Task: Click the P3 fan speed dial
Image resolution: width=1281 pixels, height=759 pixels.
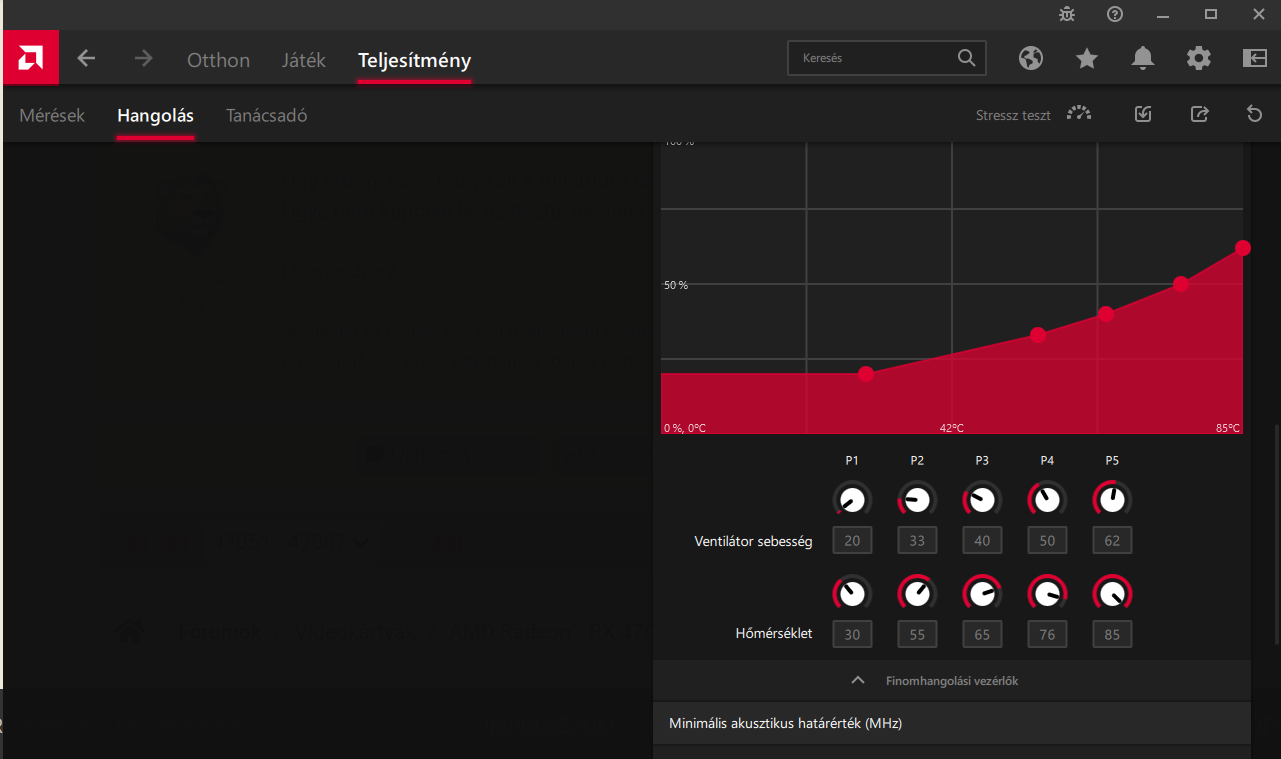Action: pyautogui.click(x=982, y=499)
